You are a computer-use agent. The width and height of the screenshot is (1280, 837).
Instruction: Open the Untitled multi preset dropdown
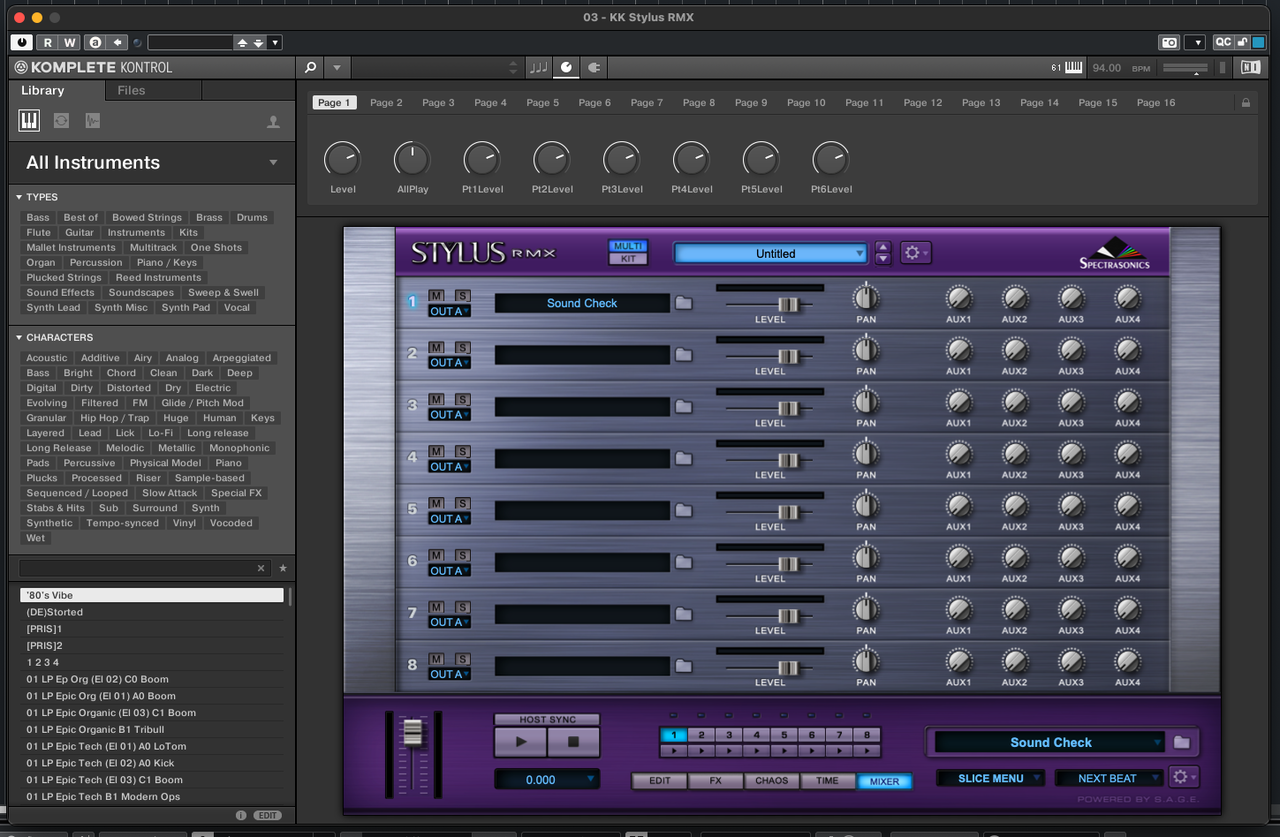tap(770, 254)
